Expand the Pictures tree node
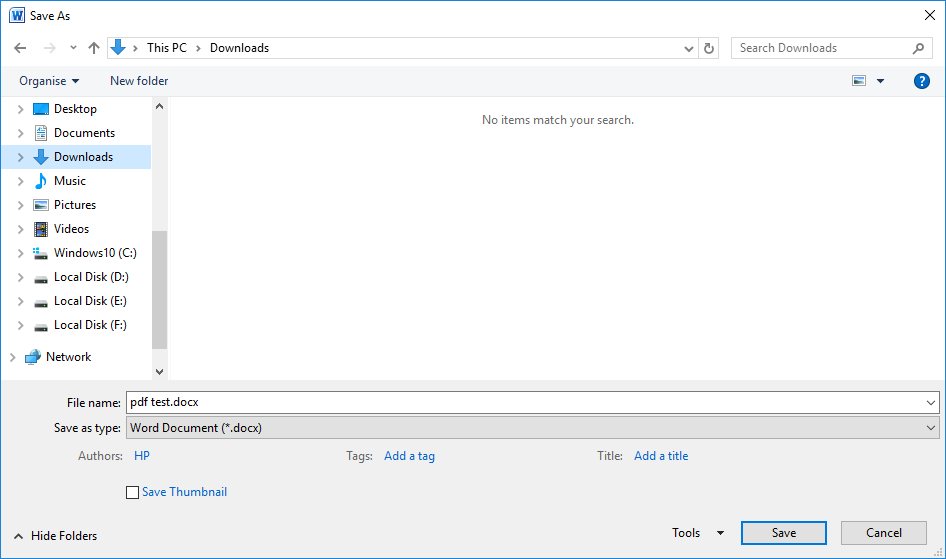The image size is (946, 559). click(x=21, y=206)
